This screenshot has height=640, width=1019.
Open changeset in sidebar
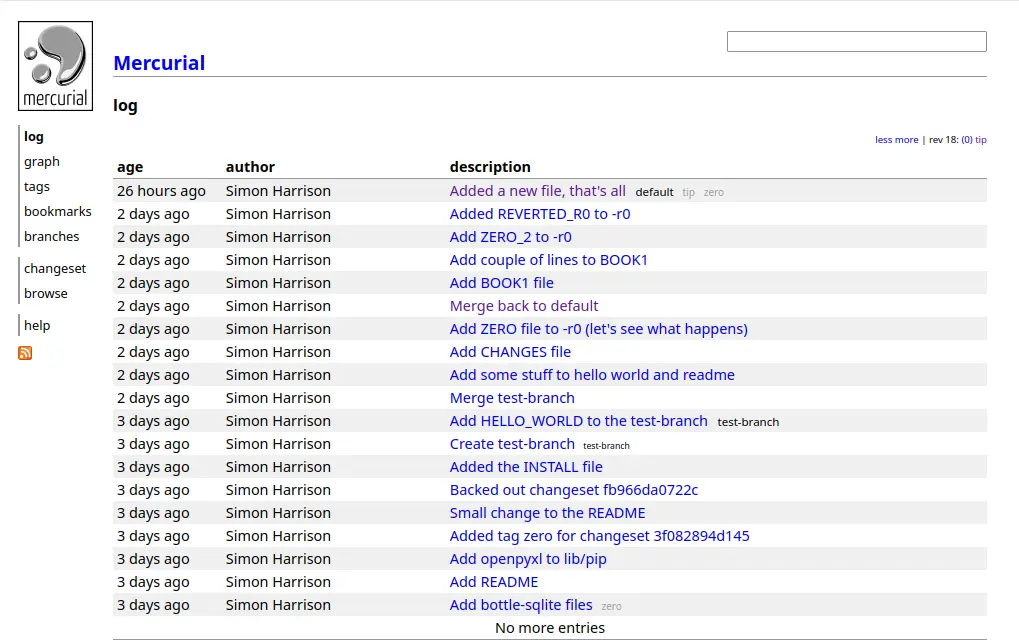click(x=55, y=268)
